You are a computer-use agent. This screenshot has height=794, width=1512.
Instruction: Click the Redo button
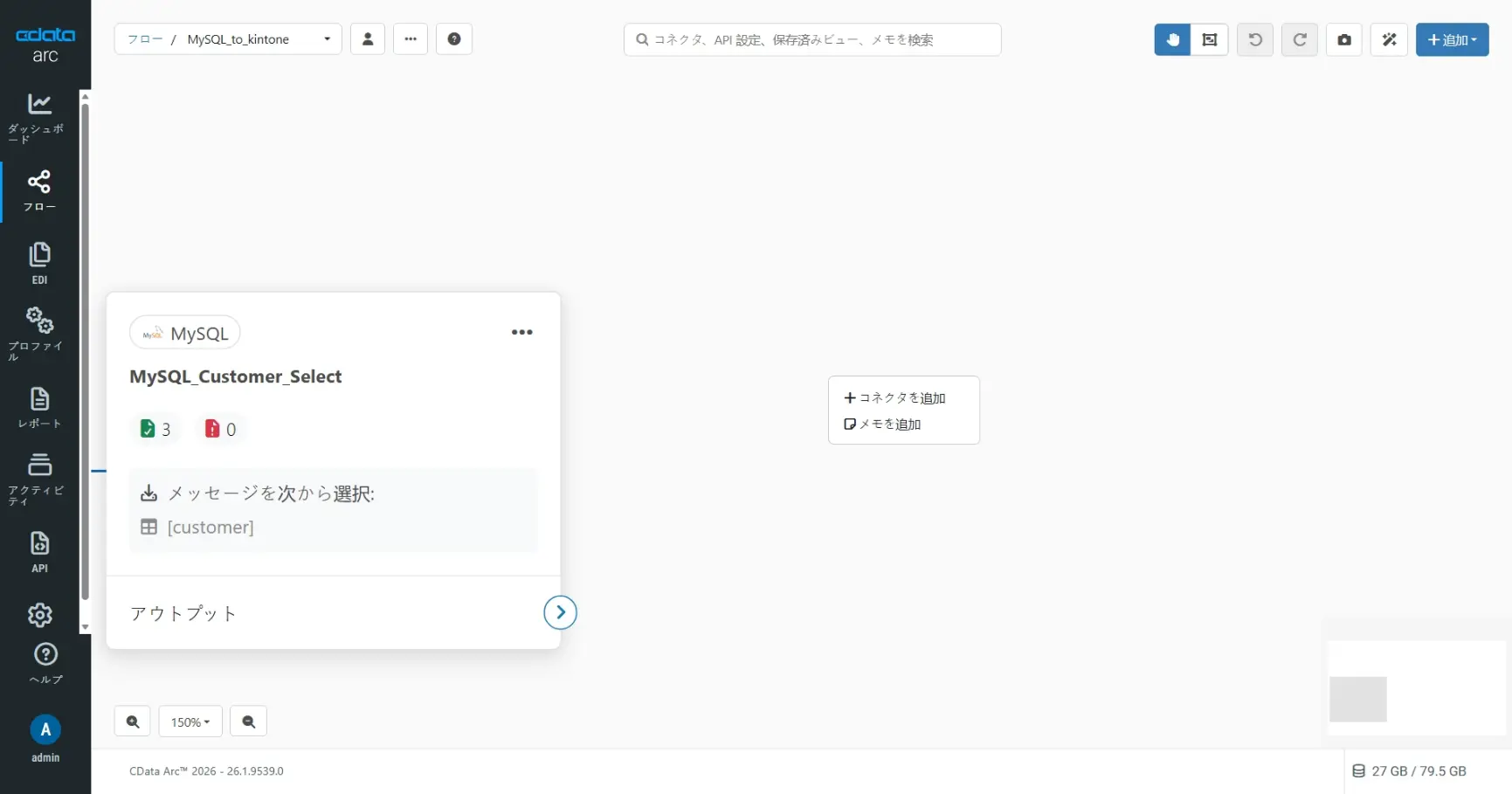tap(1300, 39)
